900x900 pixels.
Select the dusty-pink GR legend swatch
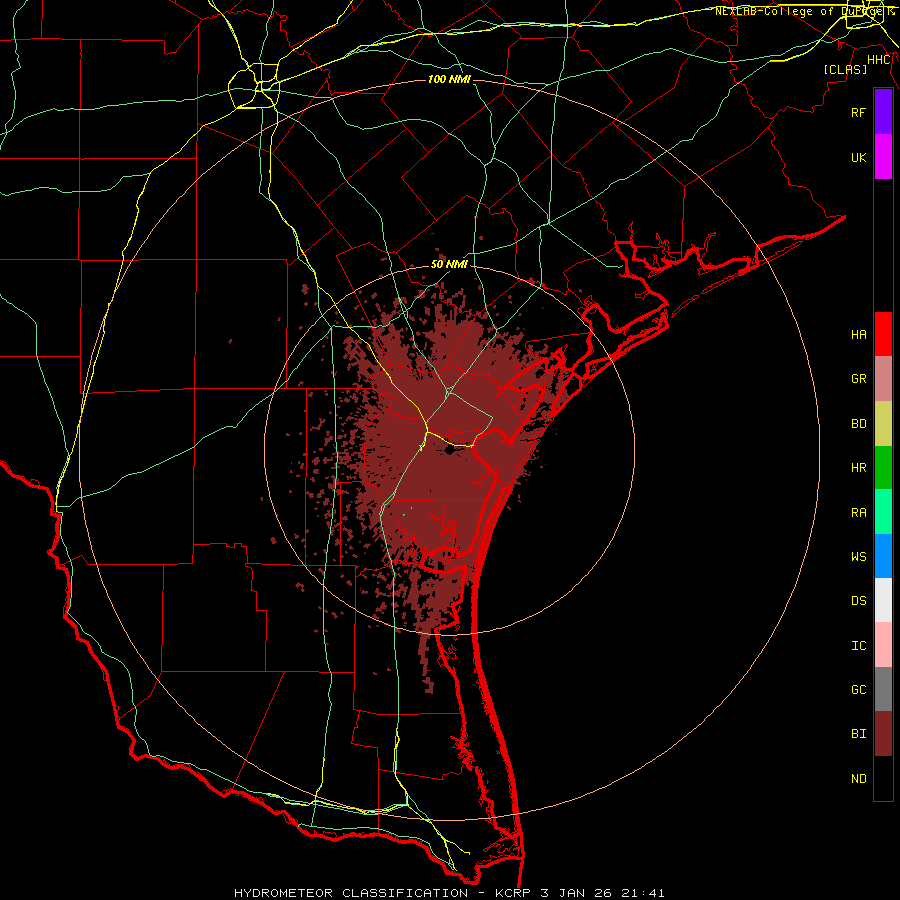click(x=883, y=378)
